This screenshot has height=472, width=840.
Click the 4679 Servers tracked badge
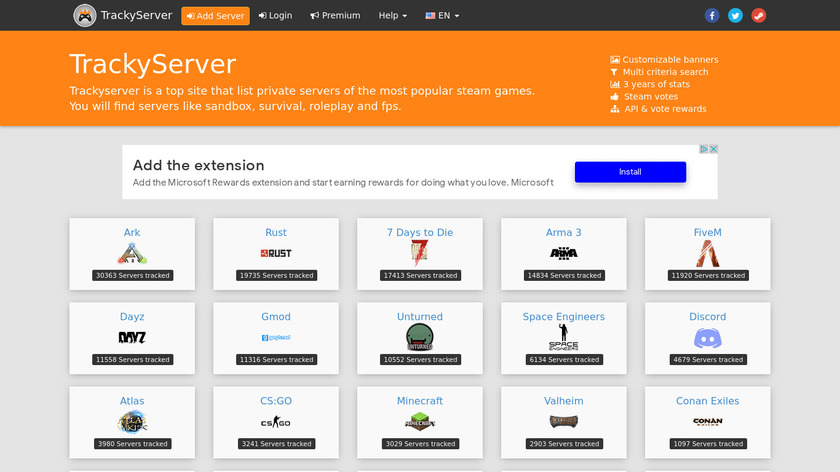point(708,359)
